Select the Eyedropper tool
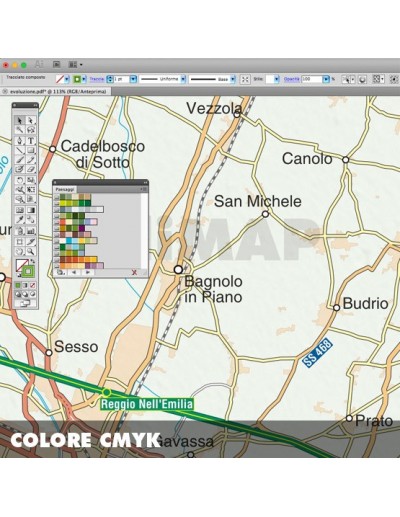 pyautogui.click(x=20, y=219)
